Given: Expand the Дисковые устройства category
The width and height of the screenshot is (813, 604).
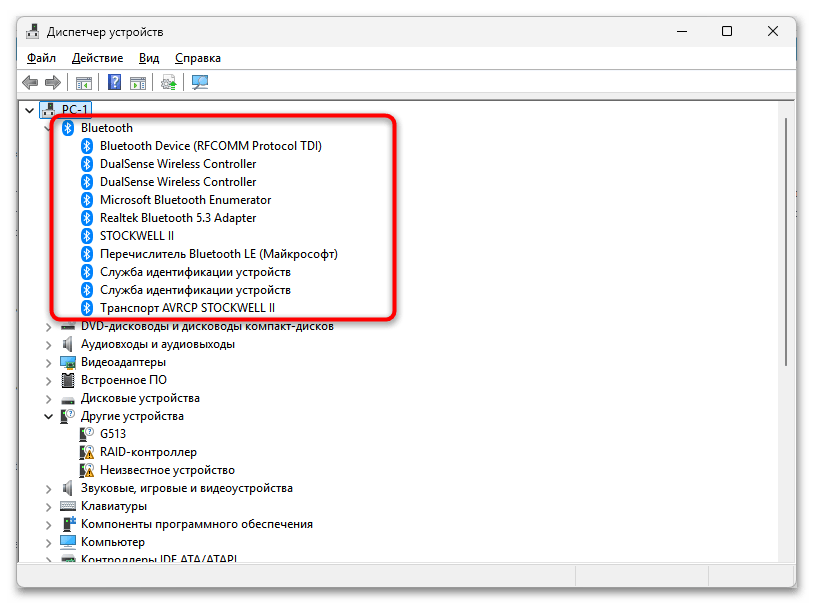Looking at the screenshot, I should pos(49,399).
